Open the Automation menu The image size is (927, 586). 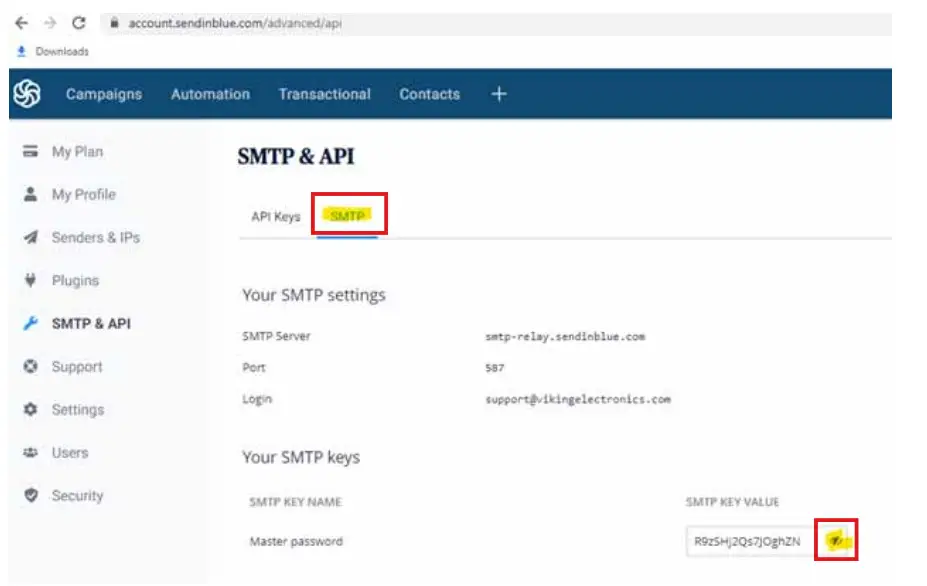point(210,94)
